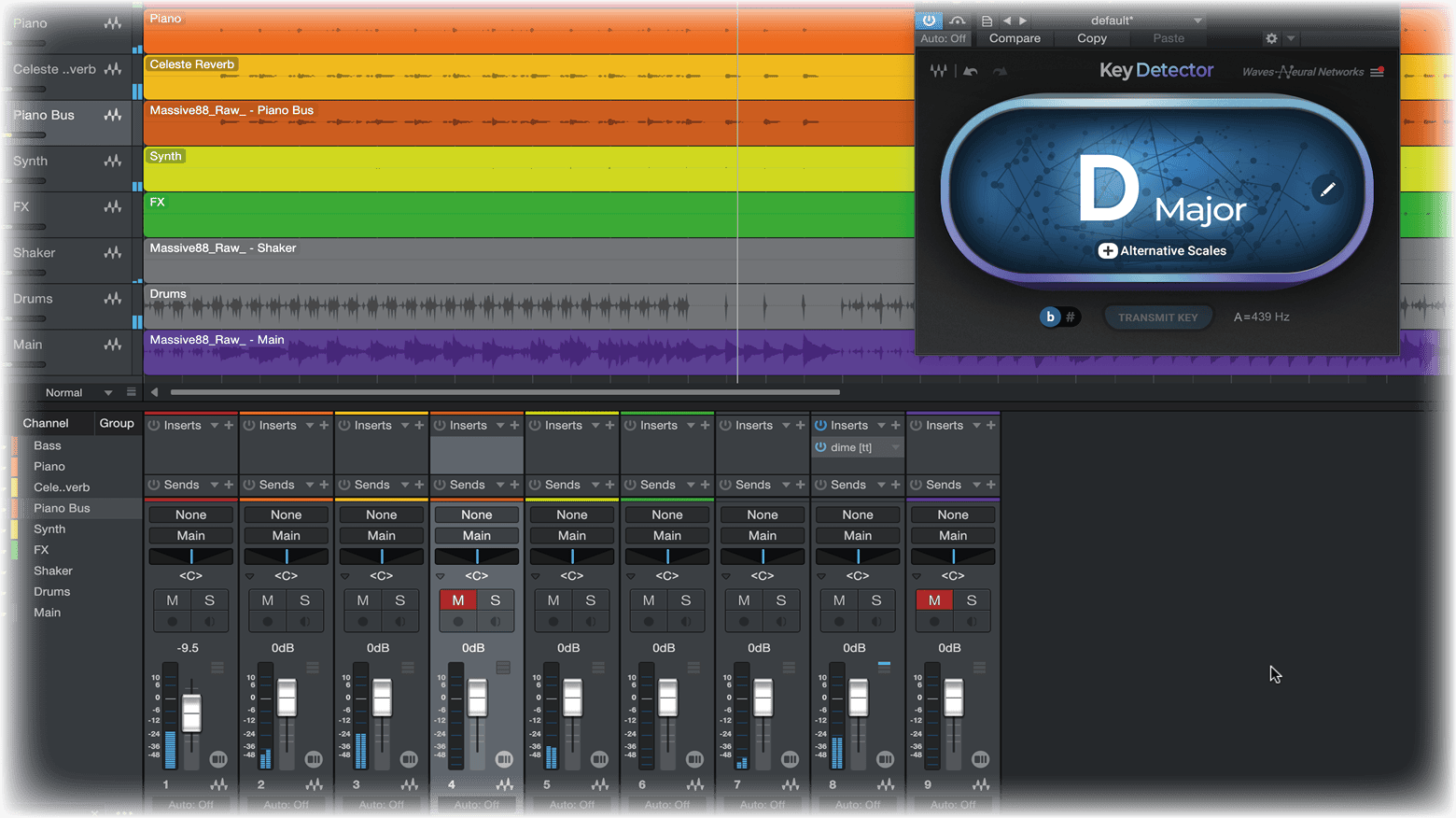Click the Piano track waveform icon
This screenshot has height=818, width=1456.
click(113, 23)
